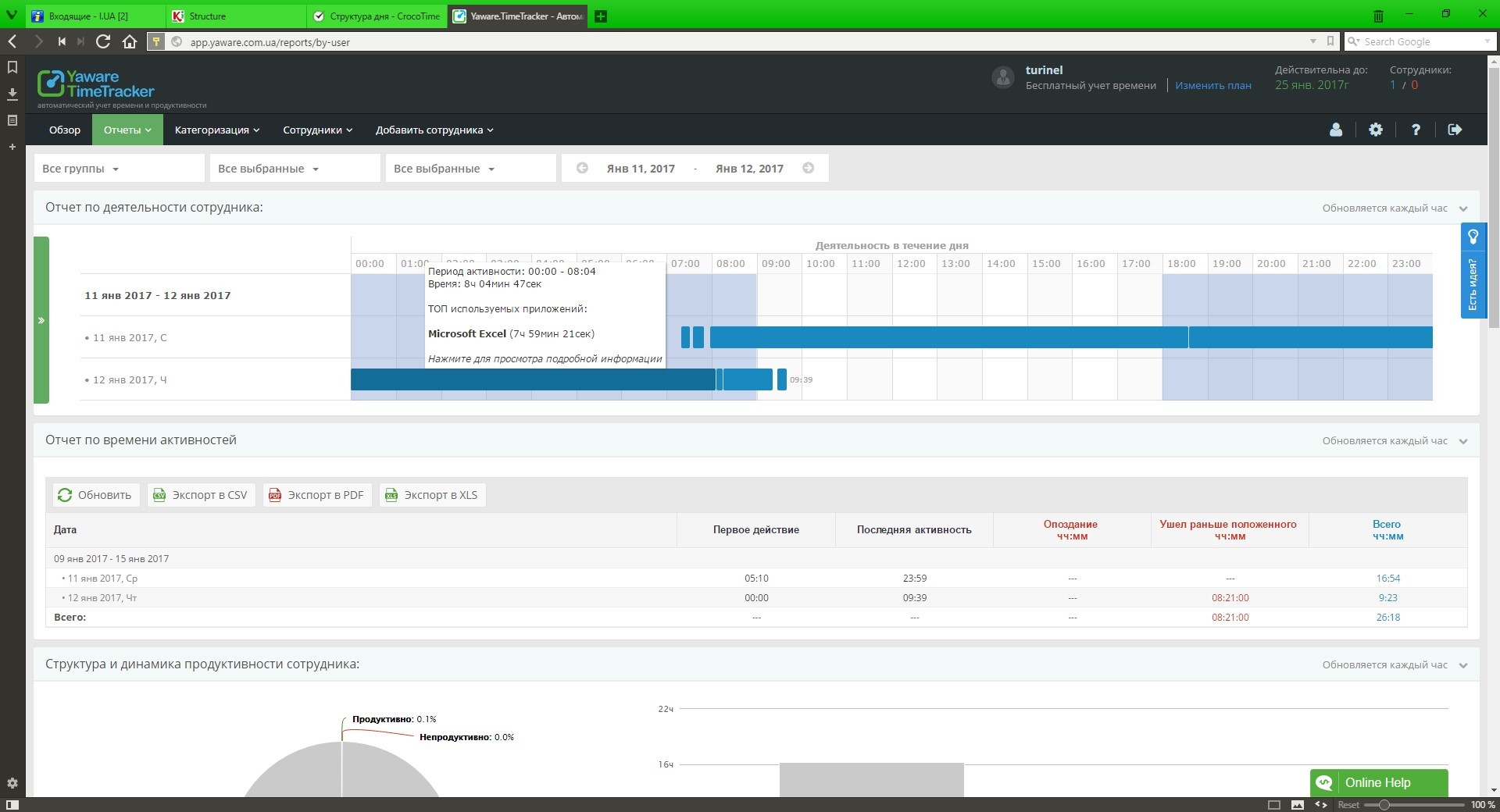Image resolution: width=1500 pixels, height=812 pixels.
Task: Expand the green side panel arrow
Action: (x=41, y=320)
